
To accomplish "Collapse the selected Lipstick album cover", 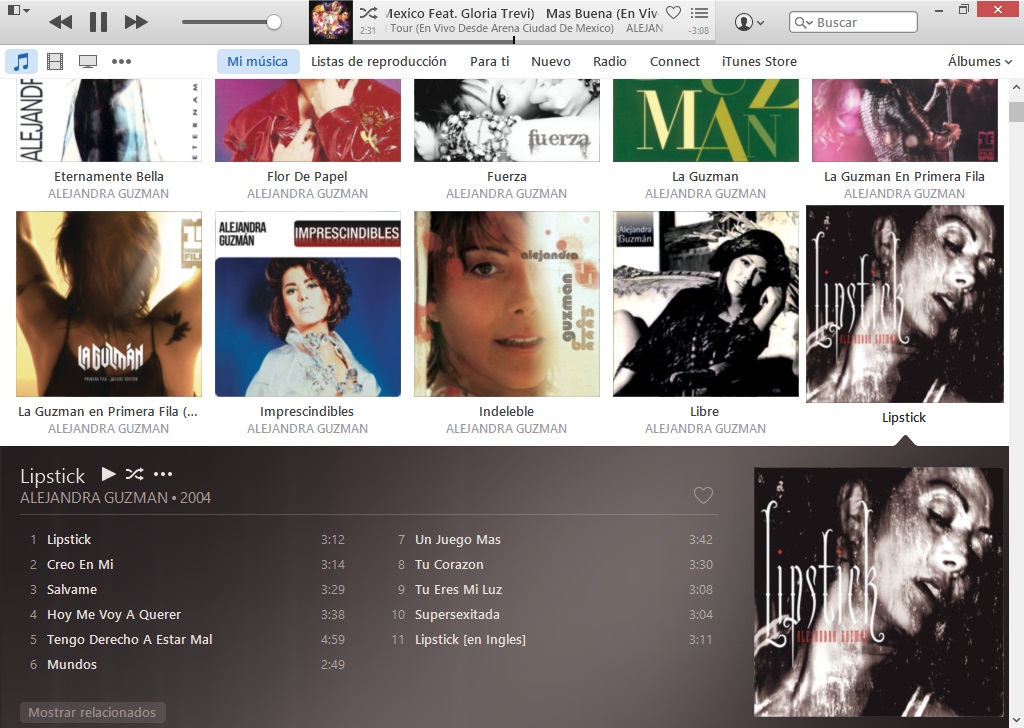I will (x=904, y=304).
